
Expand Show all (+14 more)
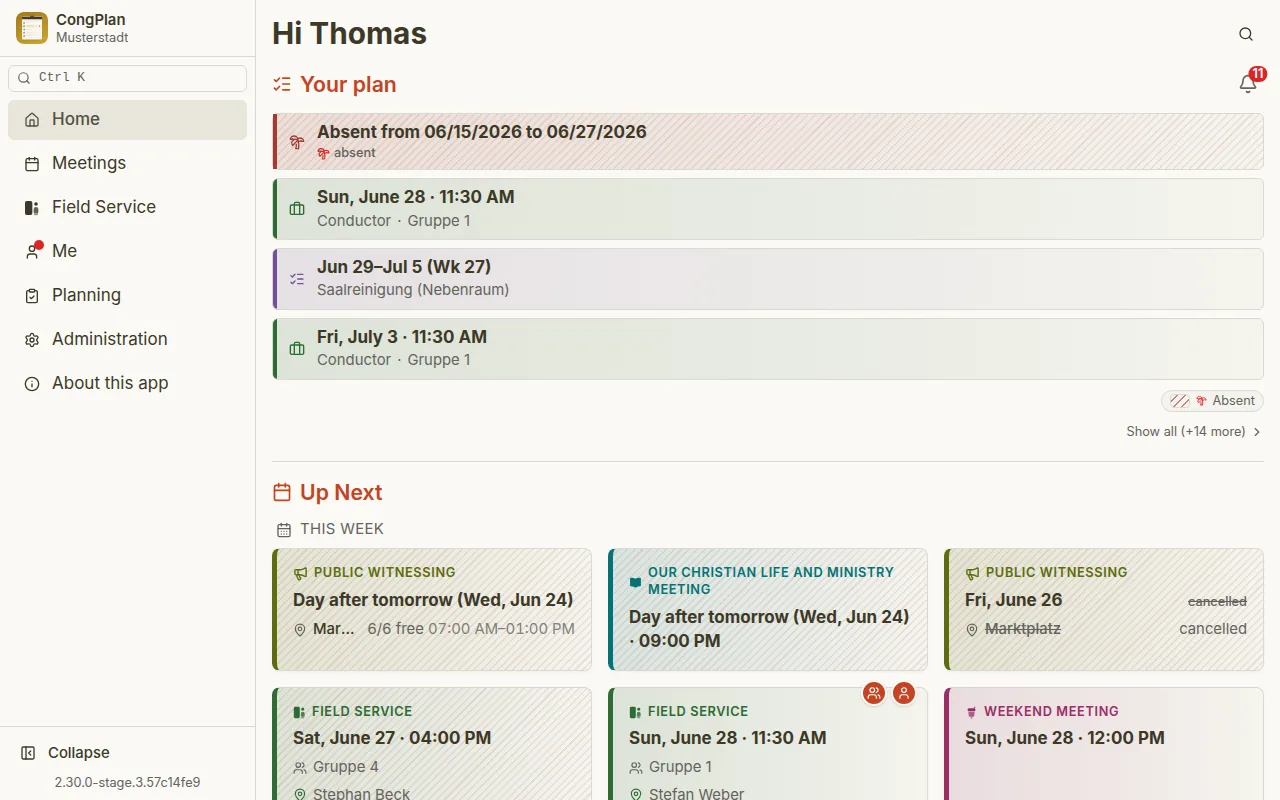(x=1194, y=432)
